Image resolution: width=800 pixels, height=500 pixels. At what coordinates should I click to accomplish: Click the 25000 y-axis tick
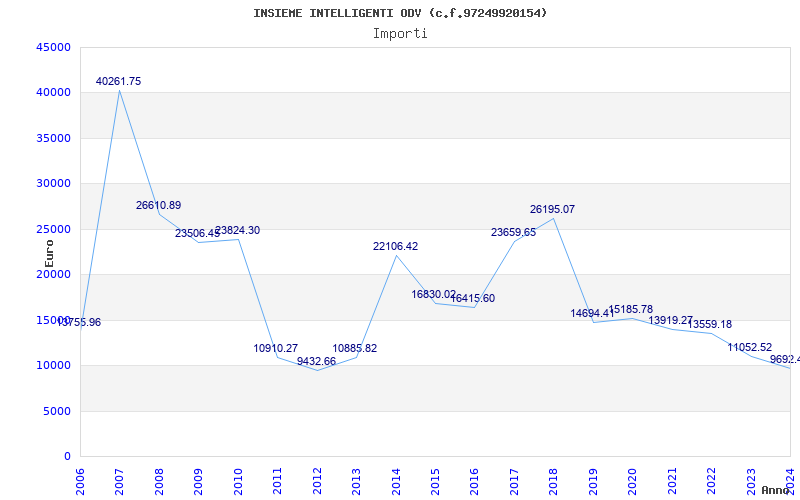(x=54, y=229)
